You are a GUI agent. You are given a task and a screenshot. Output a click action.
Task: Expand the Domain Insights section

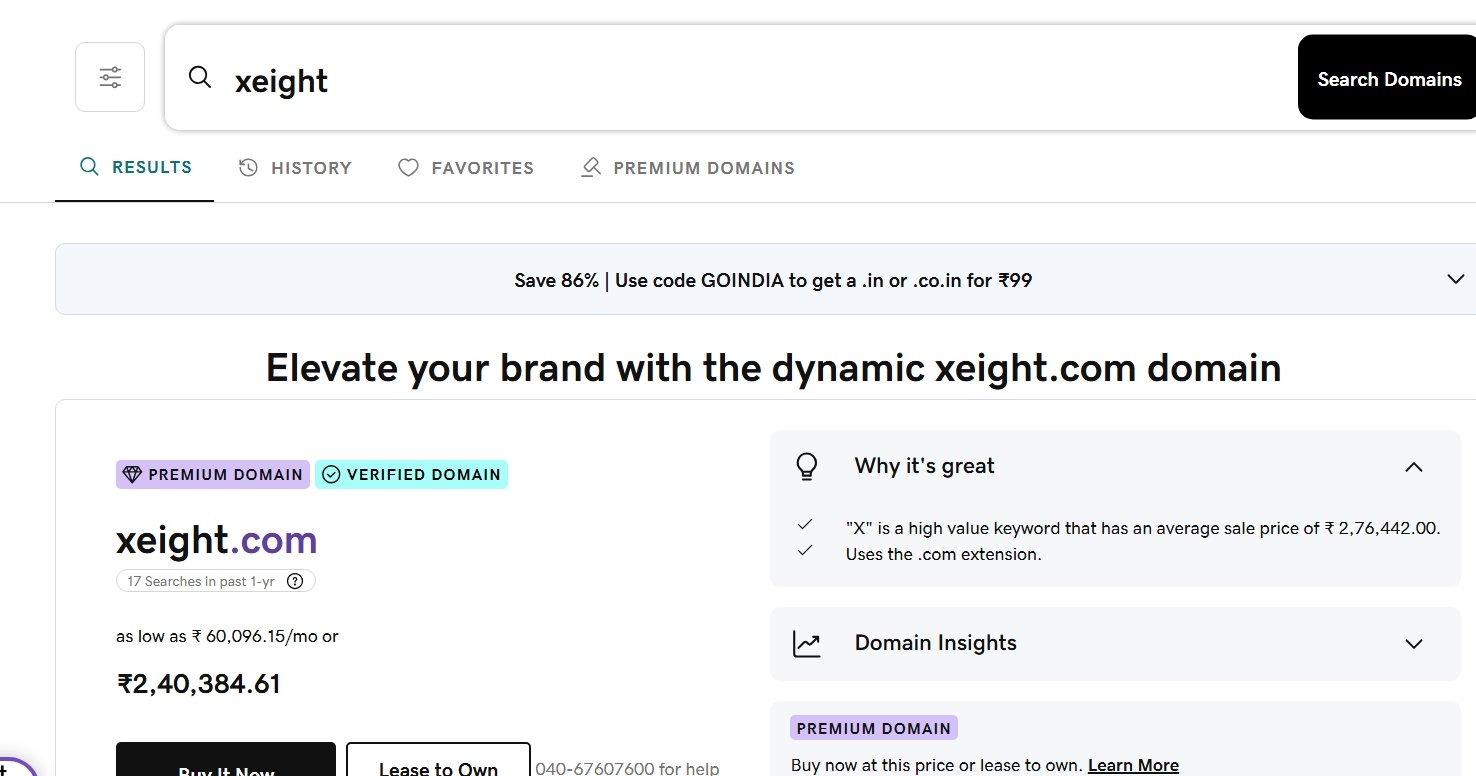[x=1414, y=644]
